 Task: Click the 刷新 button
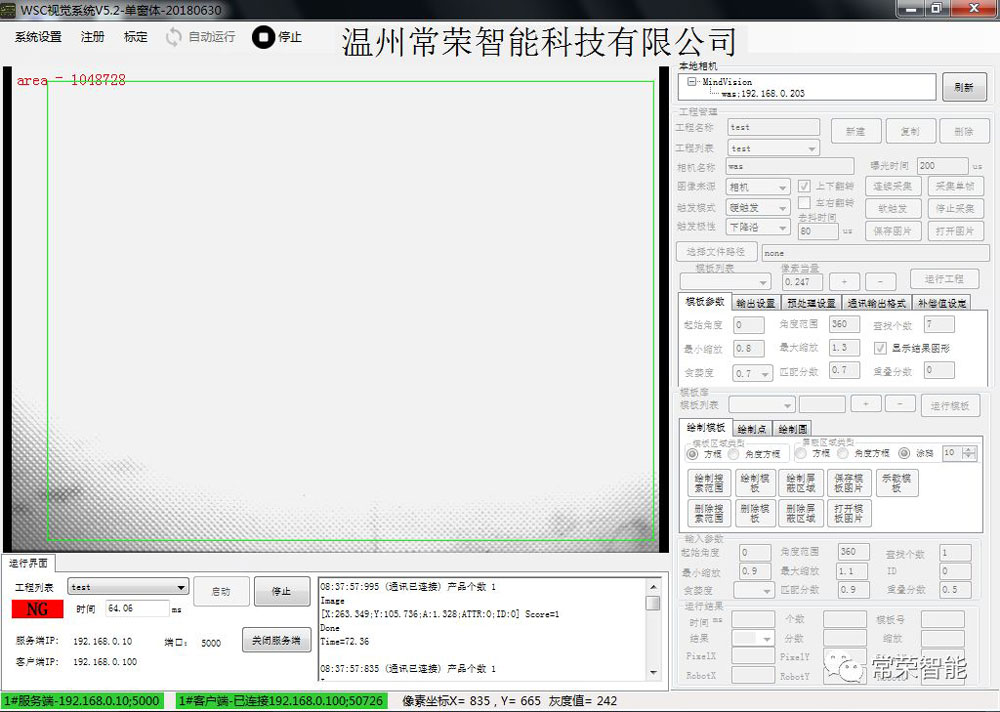(x=964, y=87)
